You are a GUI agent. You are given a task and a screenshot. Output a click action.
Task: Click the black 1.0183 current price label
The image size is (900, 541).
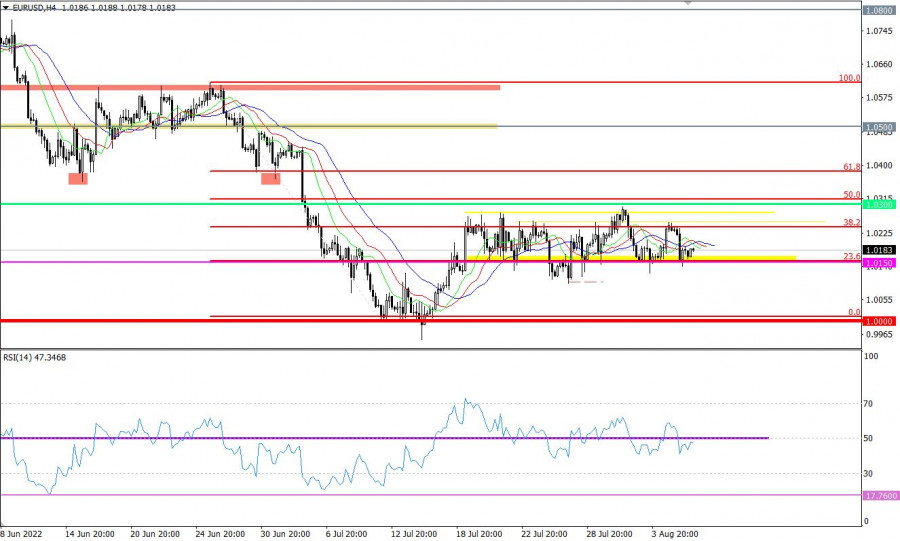(x=879, y=250)
